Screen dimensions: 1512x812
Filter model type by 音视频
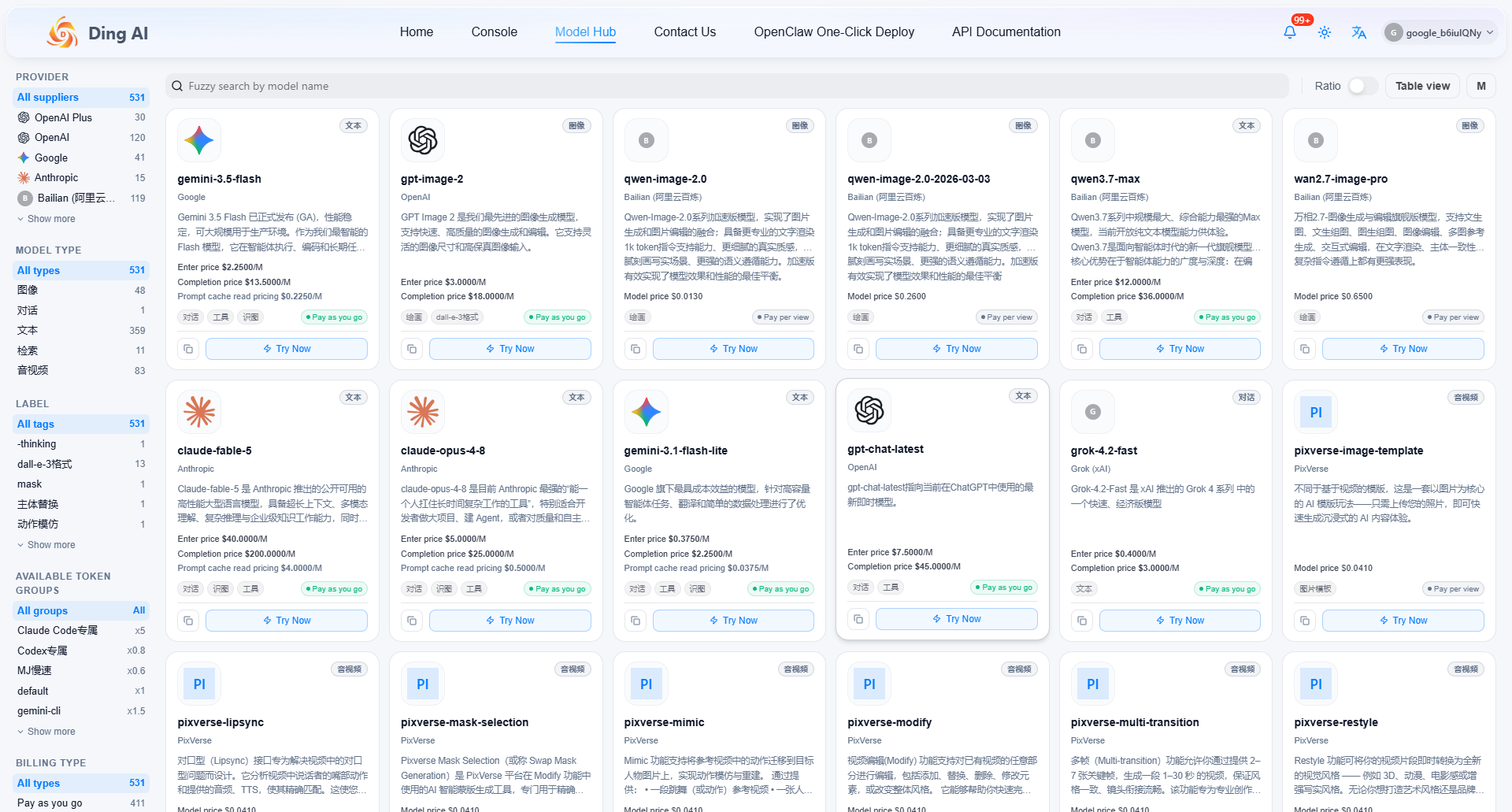coord(82,370)
